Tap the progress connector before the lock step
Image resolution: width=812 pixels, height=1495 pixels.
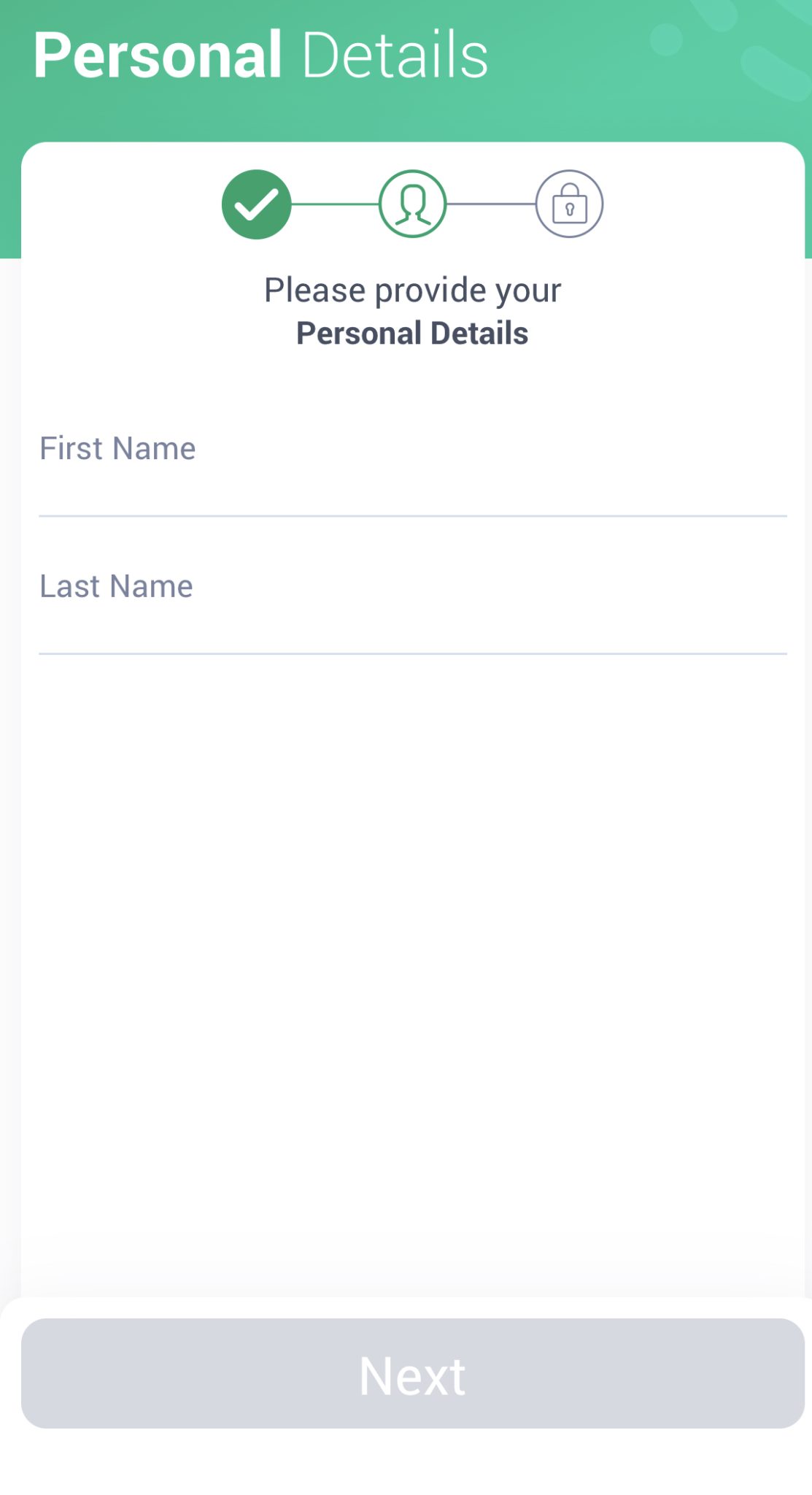(x=490, y=204)
